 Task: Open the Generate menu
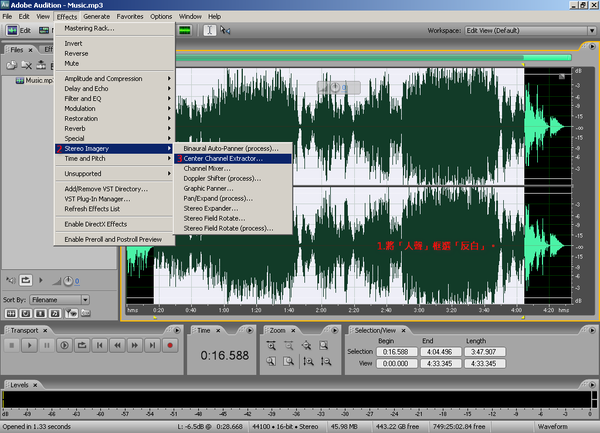pyautogui.click(x=96, y=16)
